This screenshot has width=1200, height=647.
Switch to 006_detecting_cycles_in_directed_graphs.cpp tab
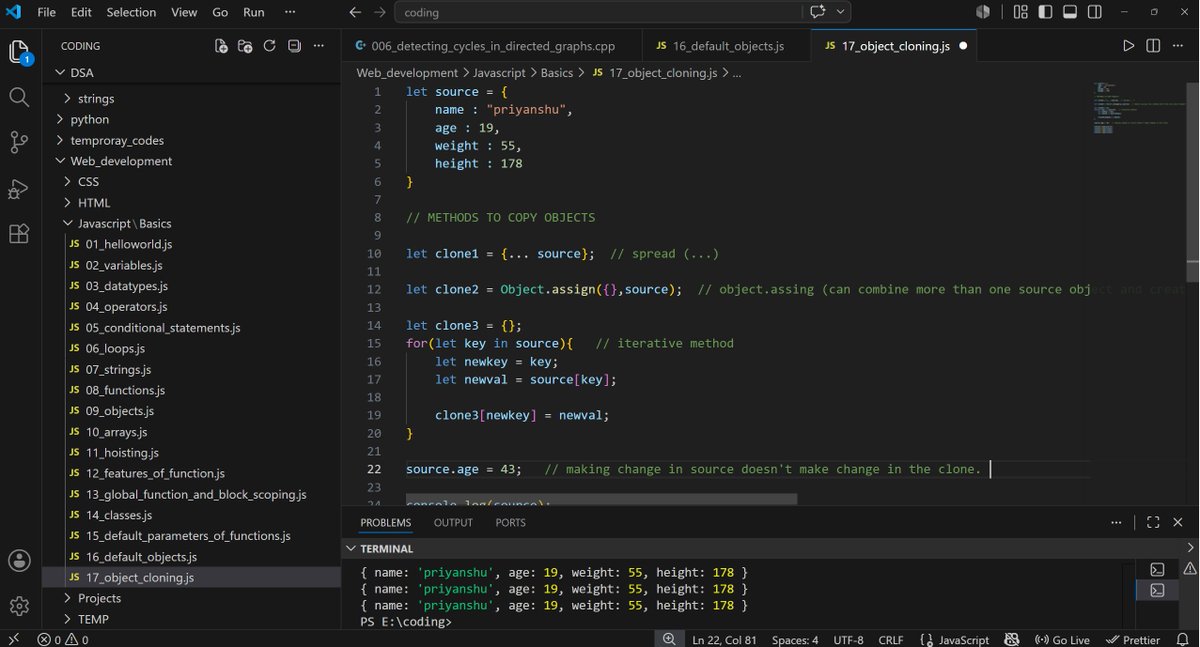[x=491, y=46]
